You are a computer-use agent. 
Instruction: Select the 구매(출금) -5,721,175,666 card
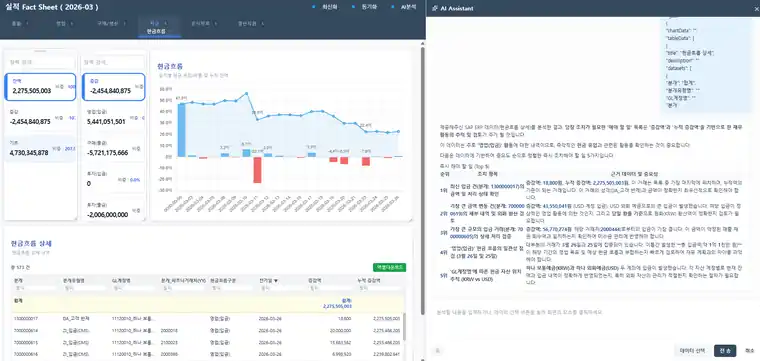(113, 149)
